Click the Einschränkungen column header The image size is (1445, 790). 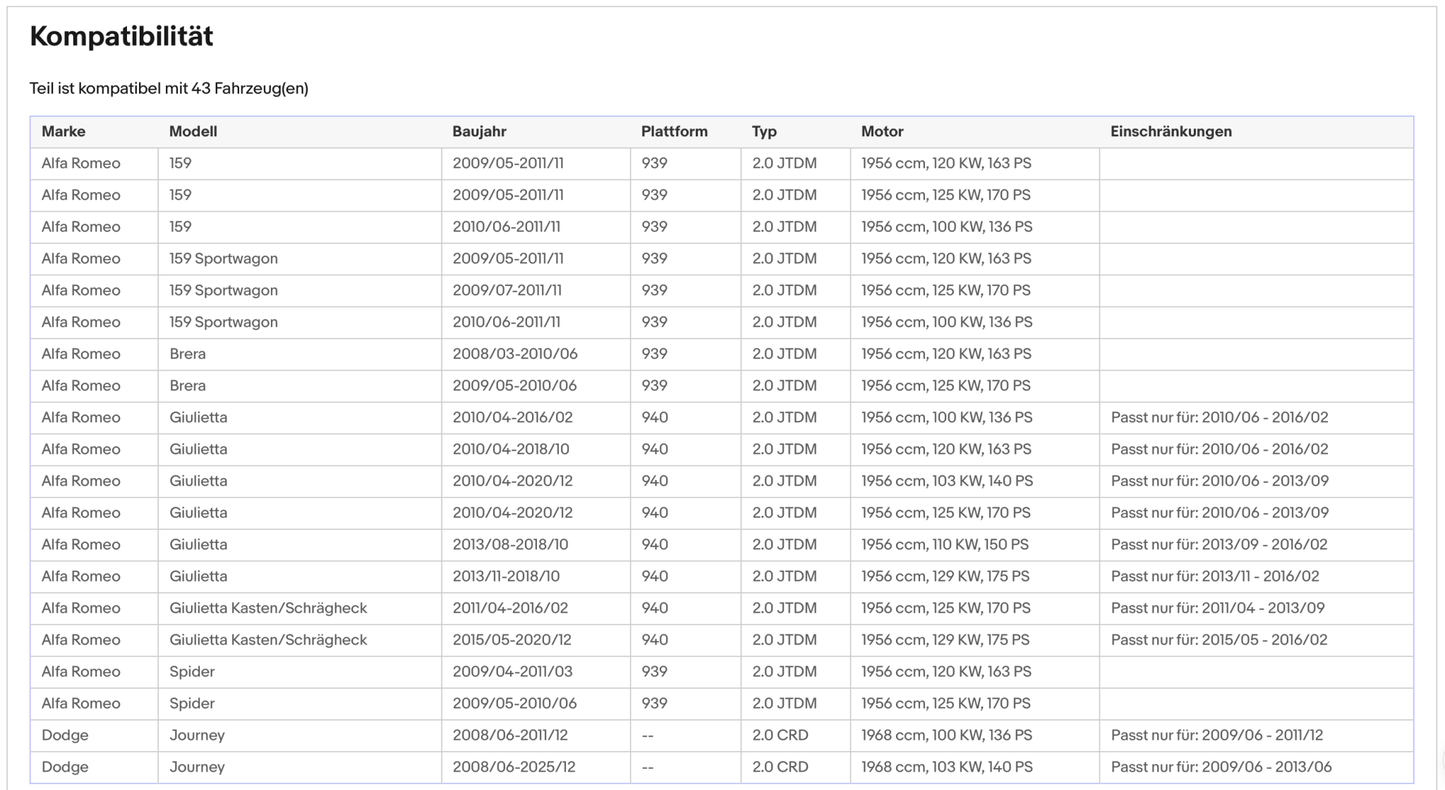(1171, 132)
